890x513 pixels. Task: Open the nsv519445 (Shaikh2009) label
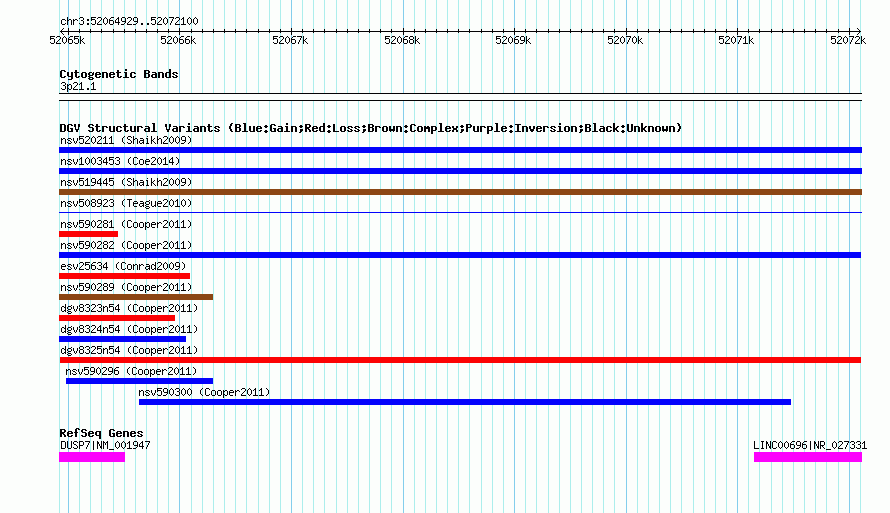tap(126, 182)
